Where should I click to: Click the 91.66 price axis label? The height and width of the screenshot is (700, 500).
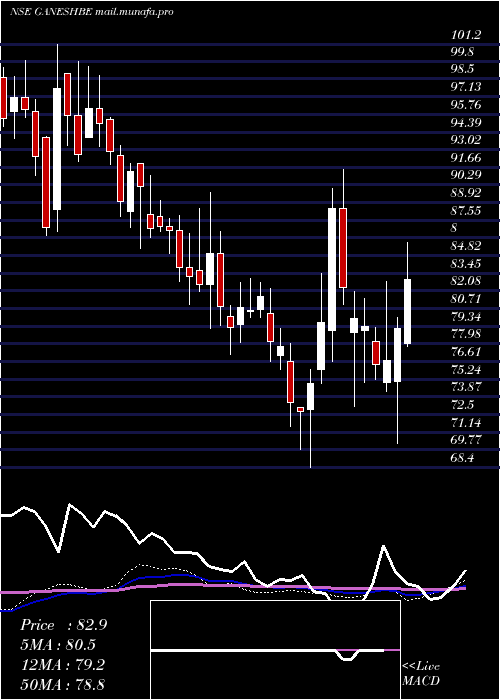click(x=466, y=158)
